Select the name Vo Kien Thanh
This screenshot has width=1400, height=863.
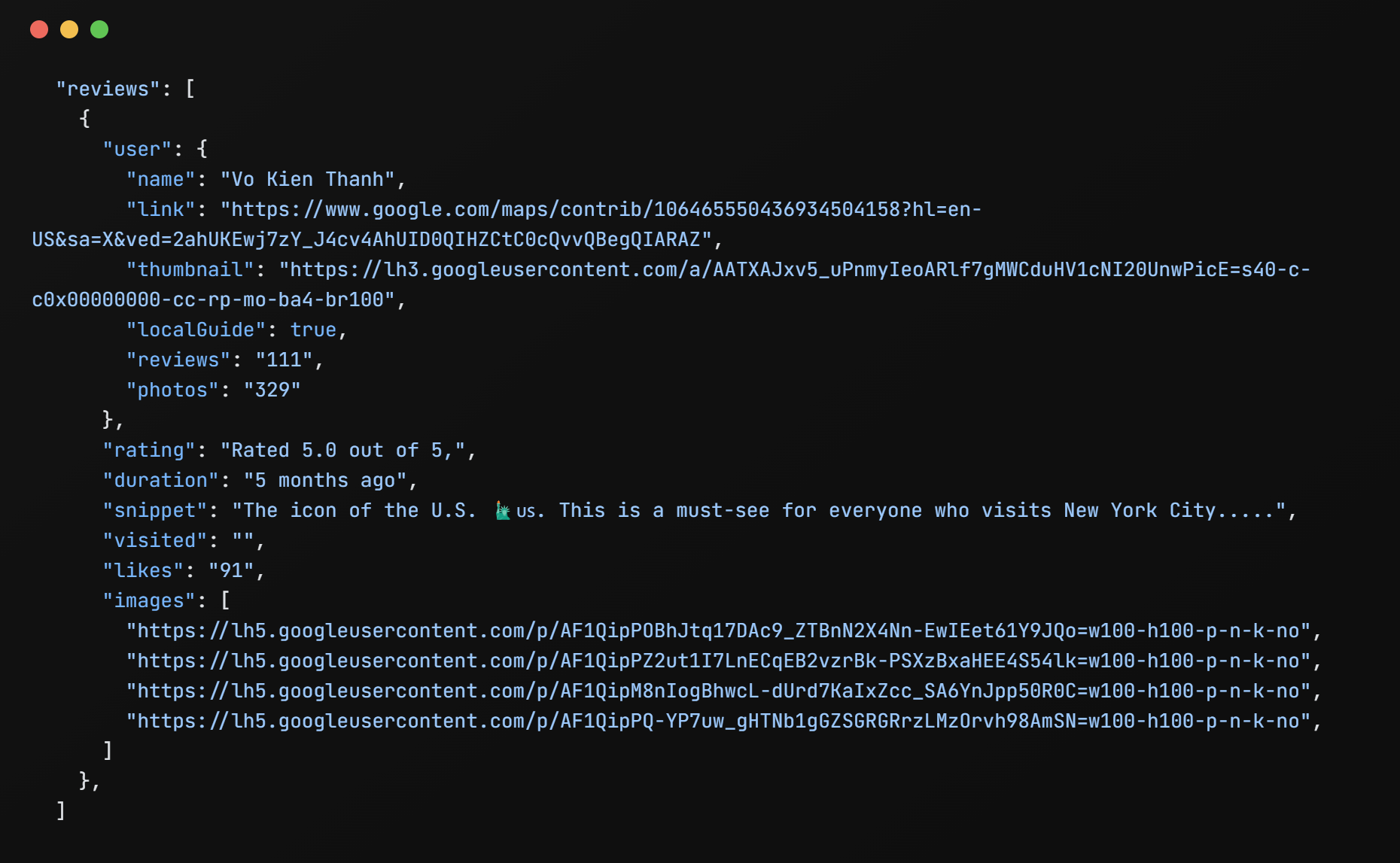(x=310, y=179)
